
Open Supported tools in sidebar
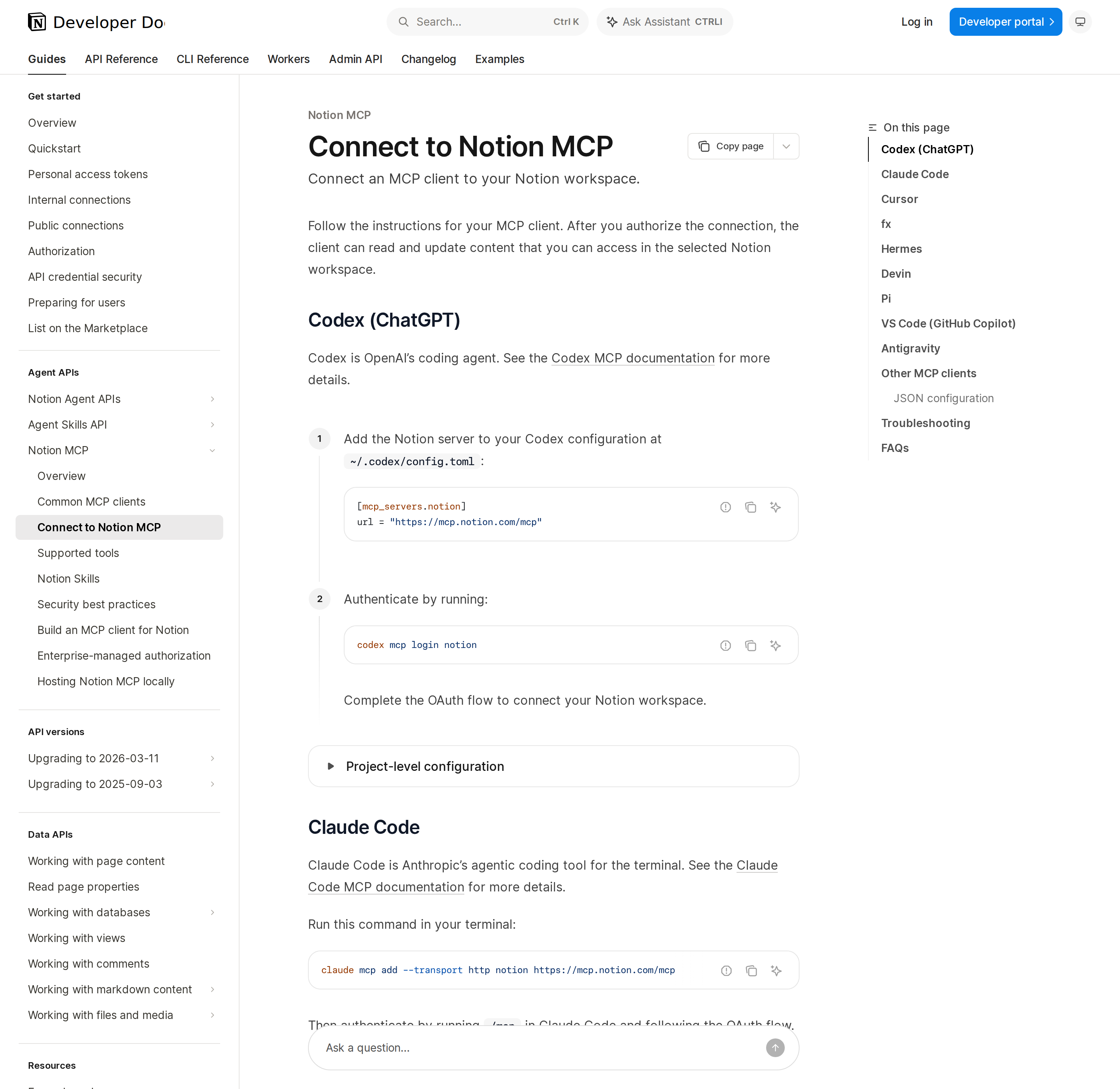(x=79, y=553)
